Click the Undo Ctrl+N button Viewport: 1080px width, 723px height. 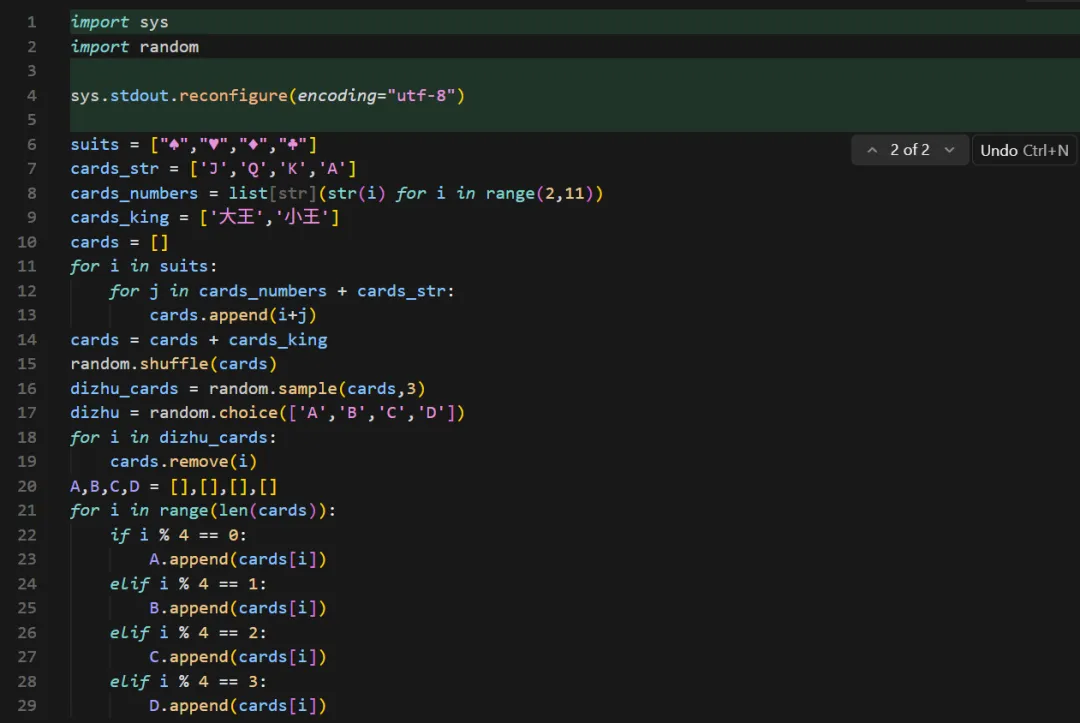[x=1024, y=150]
